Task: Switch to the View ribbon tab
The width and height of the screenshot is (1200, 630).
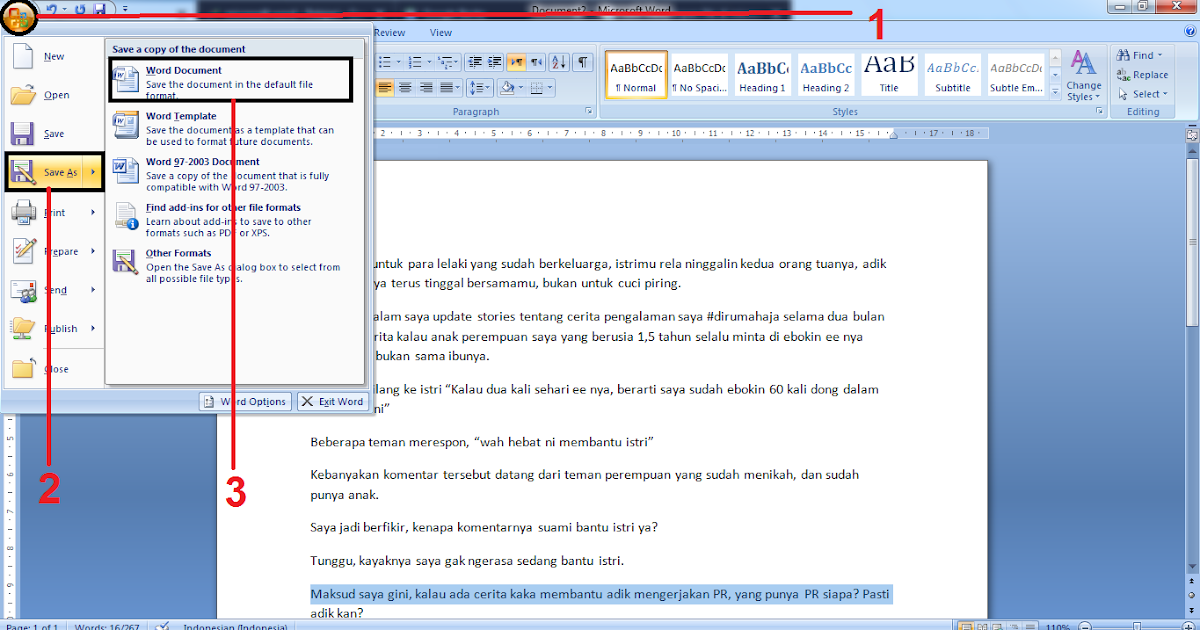Action: tap(440, 32)
